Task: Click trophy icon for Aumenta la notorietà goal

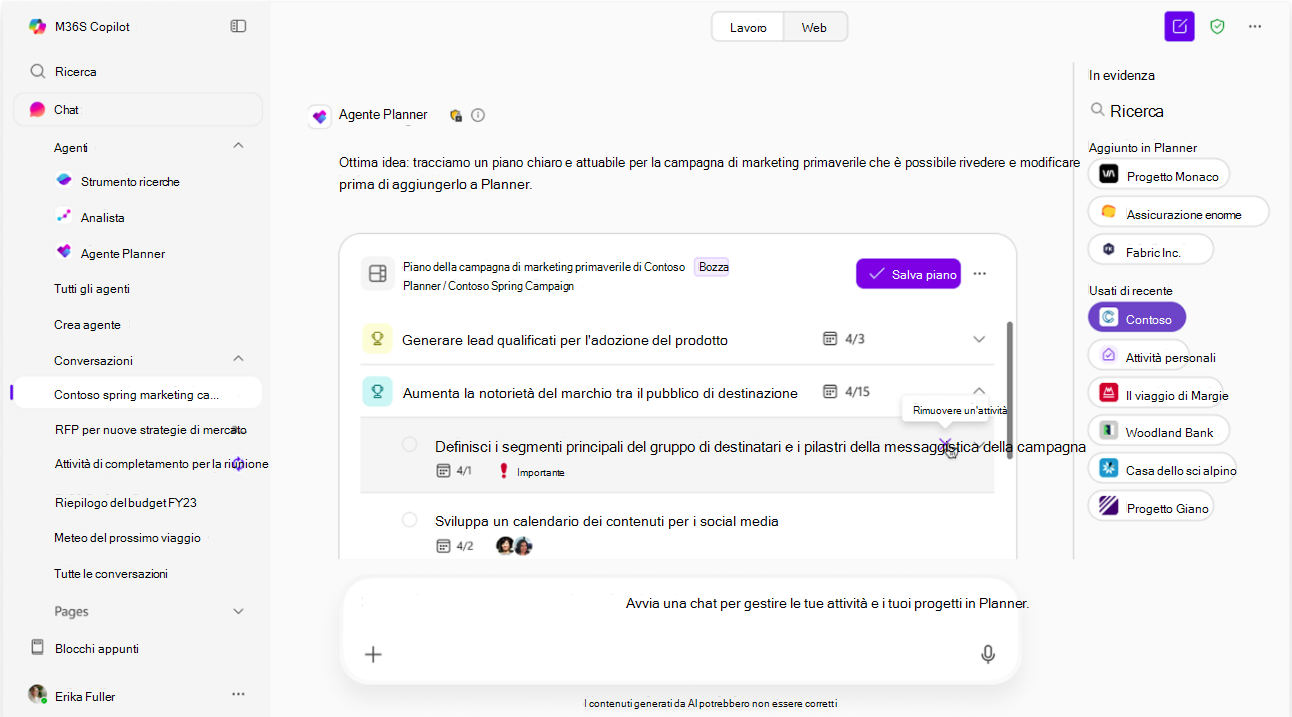Action: (x=377, y=391)
